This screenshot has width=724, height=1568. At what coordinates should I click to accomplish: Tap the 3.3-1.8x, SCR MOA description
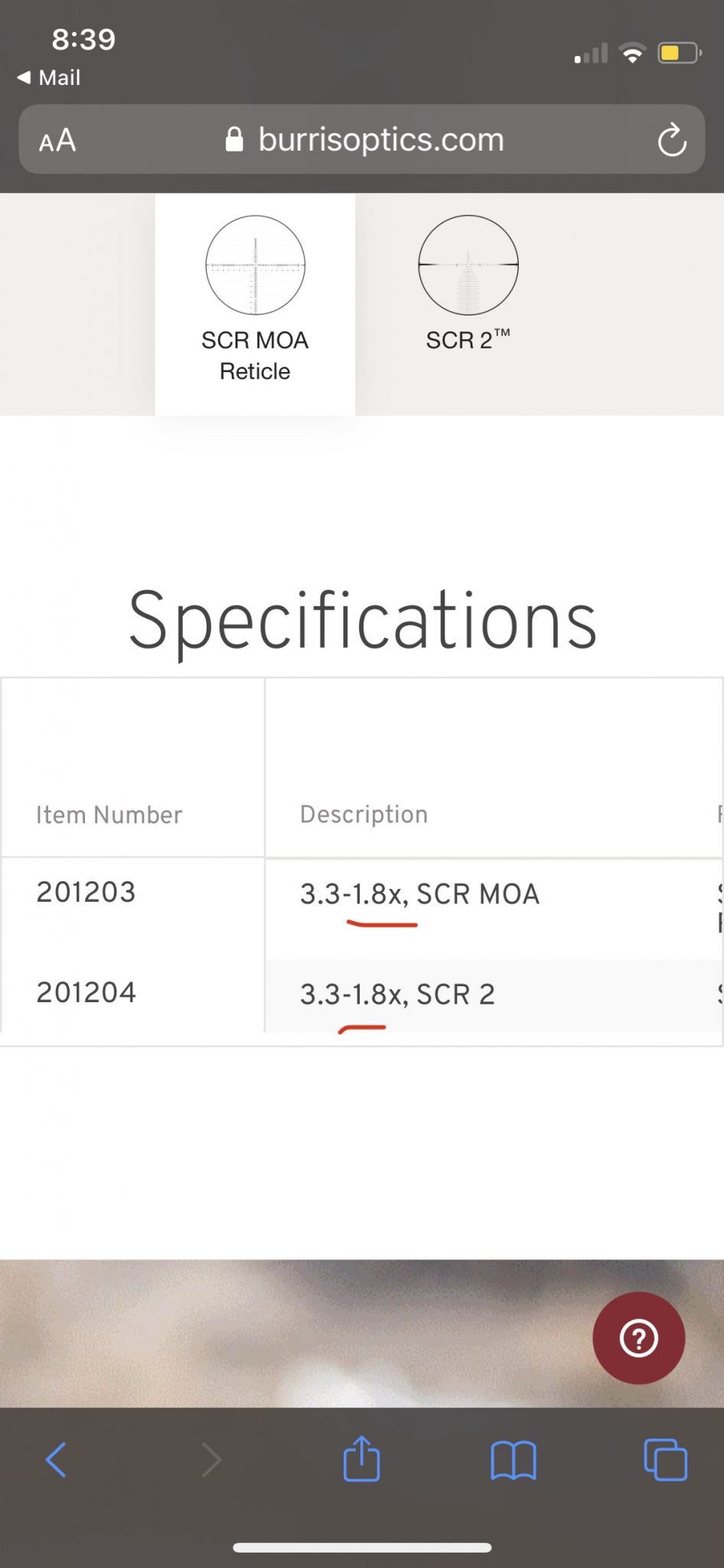click(419, 894)
